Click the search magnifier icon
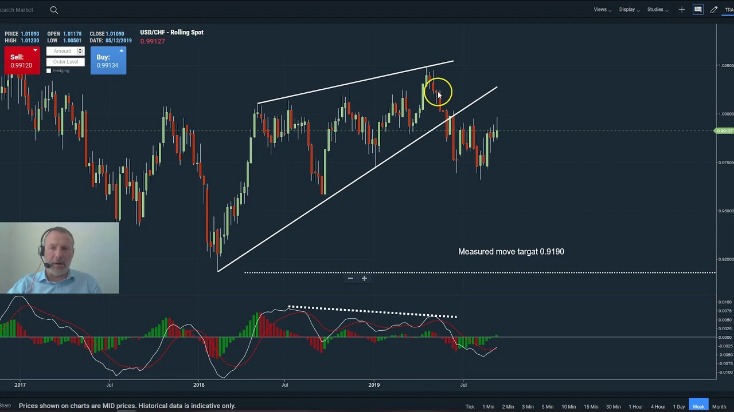The width and height of the screenshot is (734, 412). (x=54, y=10)
